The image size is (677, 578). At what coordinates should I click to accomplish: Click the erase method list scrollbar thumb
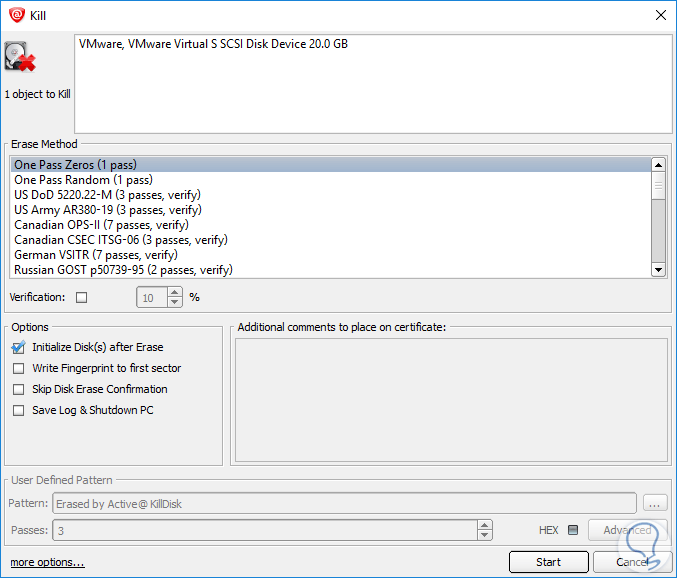658,186
